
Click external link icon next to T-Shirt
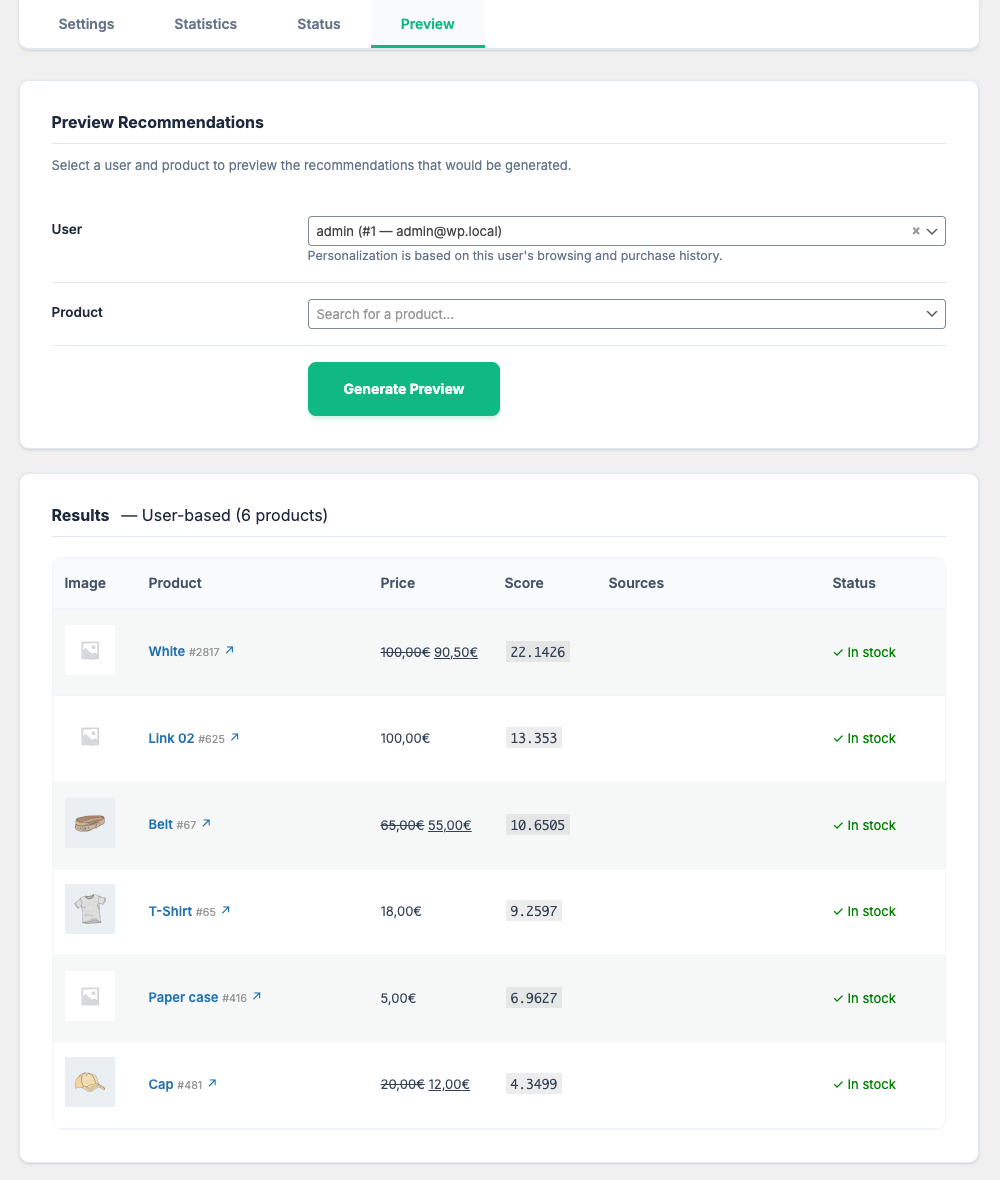point(226,911)
